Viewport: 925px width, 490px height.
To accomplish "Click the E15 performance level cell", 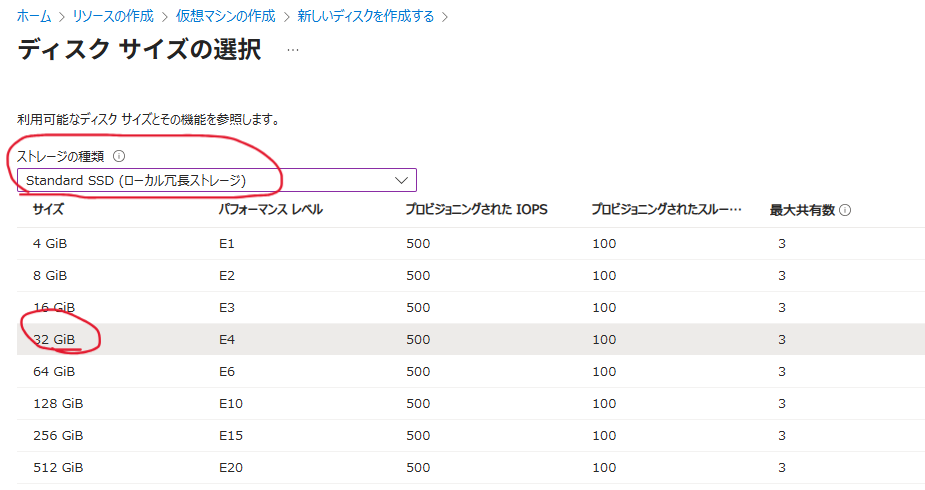I will pyautogui.click(x=231, y=435).
